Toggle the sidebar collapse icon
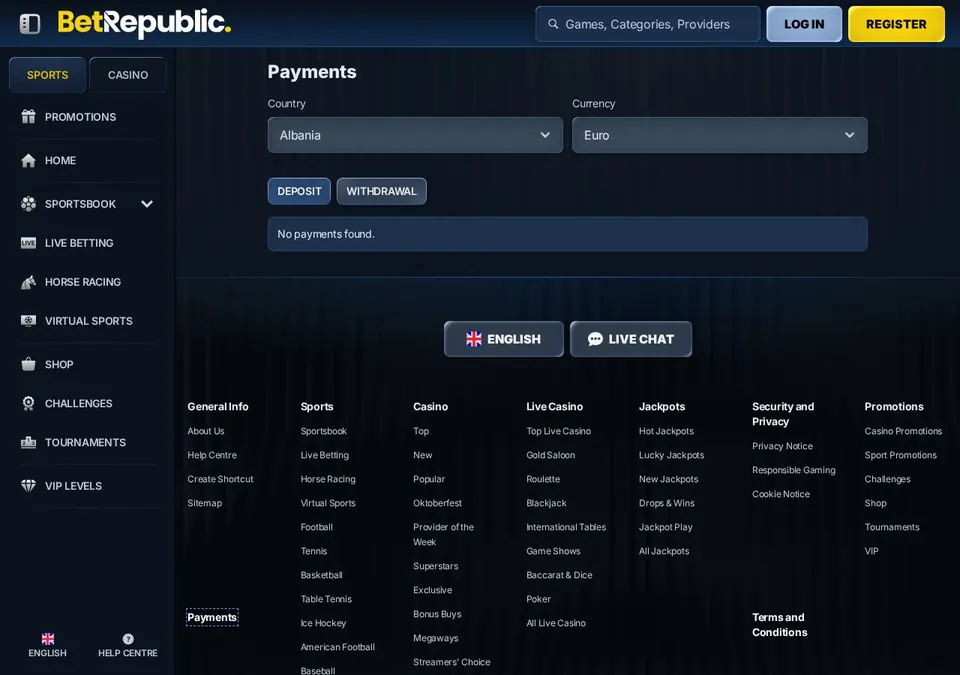This screenshot has height=675, width=960. 29,24
